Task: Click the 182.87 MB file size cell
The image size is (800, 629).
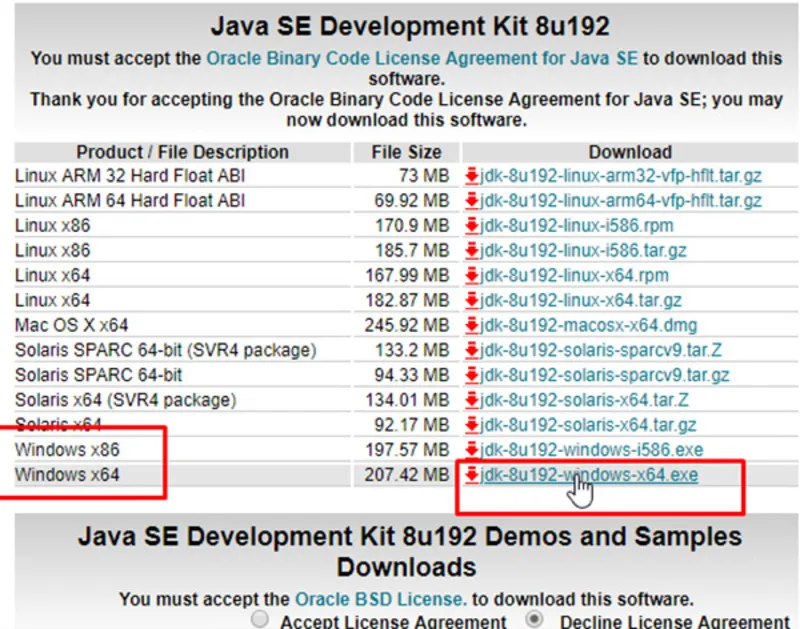Action: click(407, 300)
